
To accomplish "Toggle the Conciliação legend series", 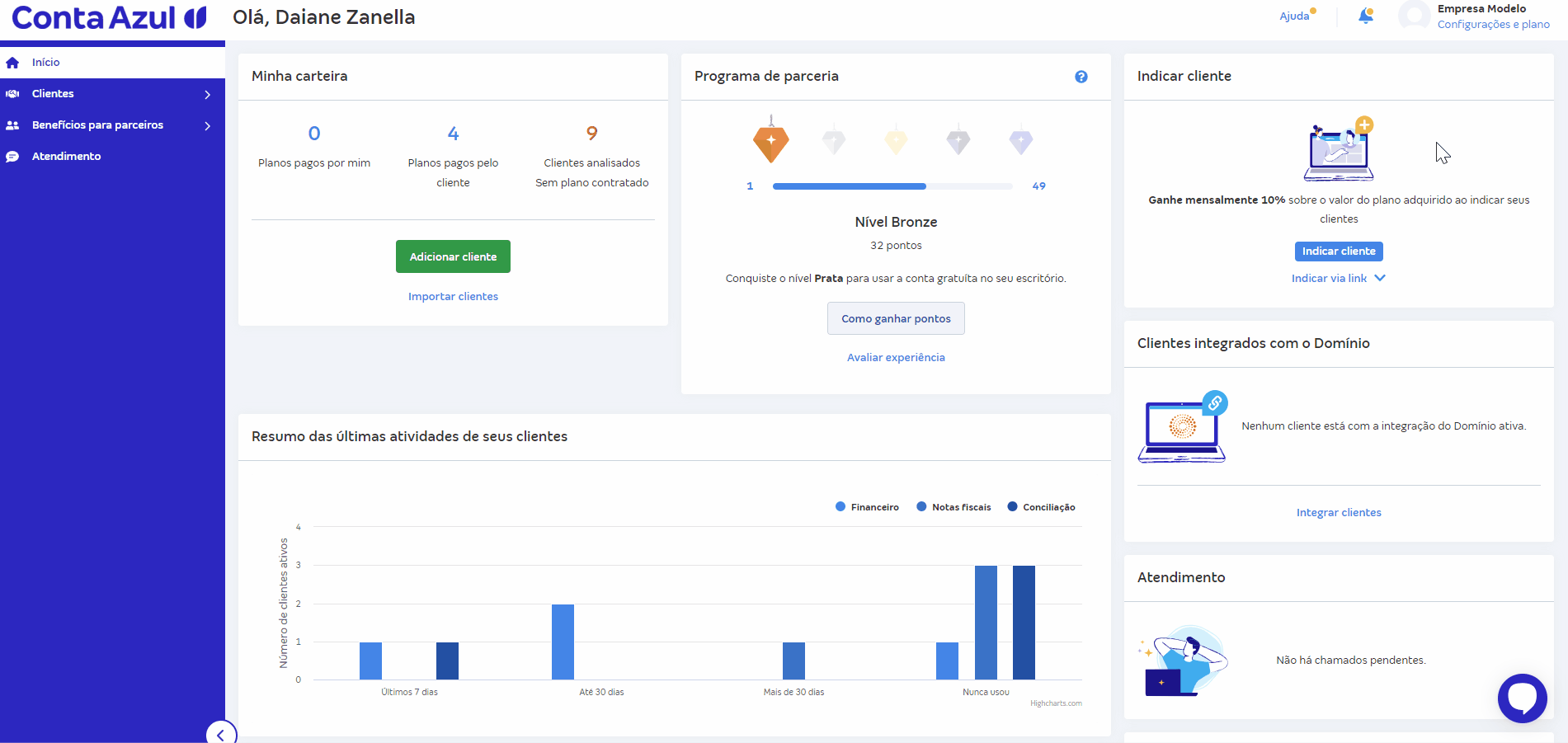I will (x=1041, y=507).
